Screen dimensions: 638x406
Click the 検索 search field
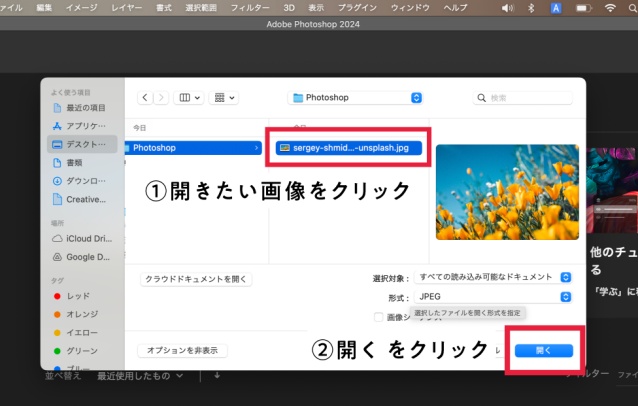click(x=522, y=98)
